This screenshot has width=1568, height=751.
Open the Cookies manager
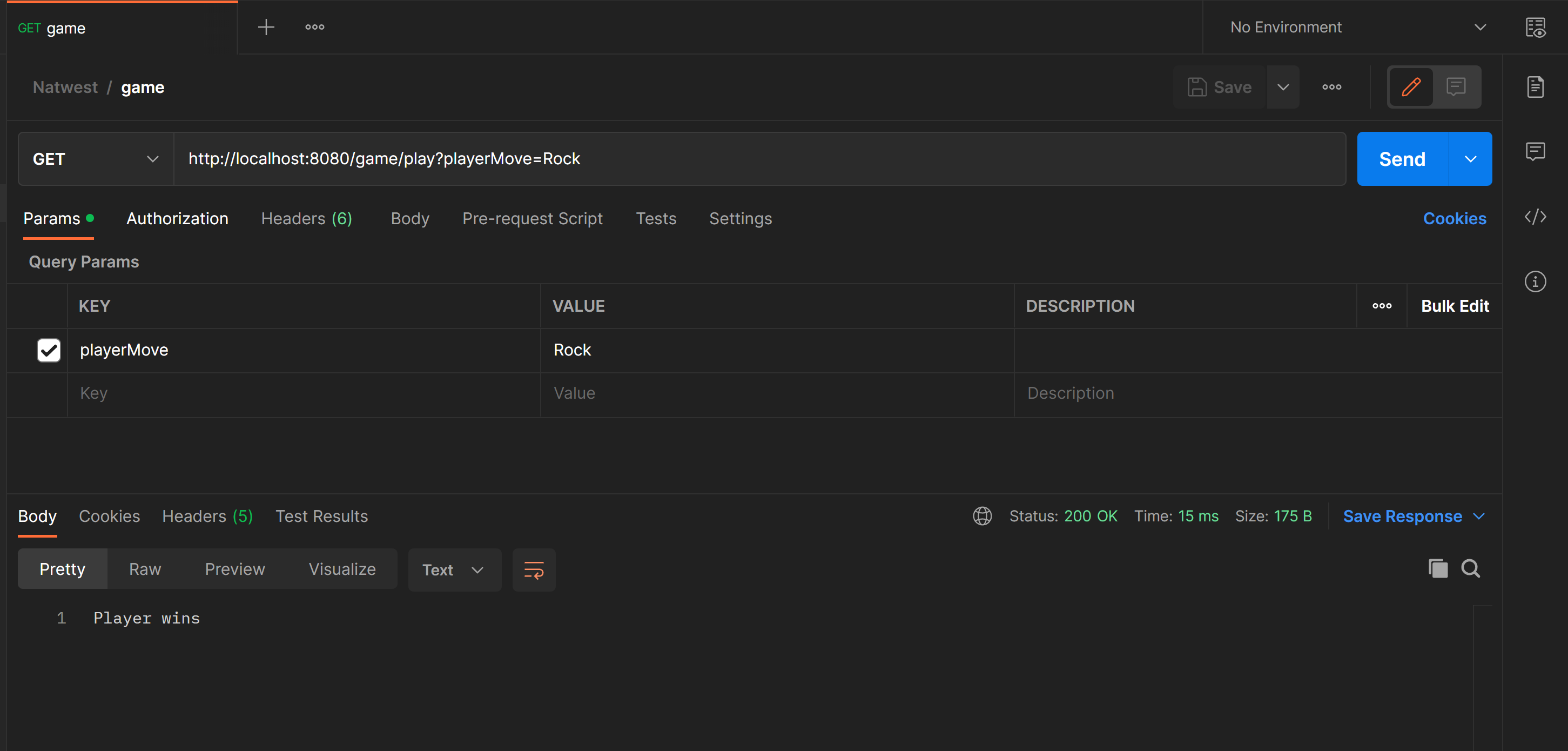(x=1455, y=218)
